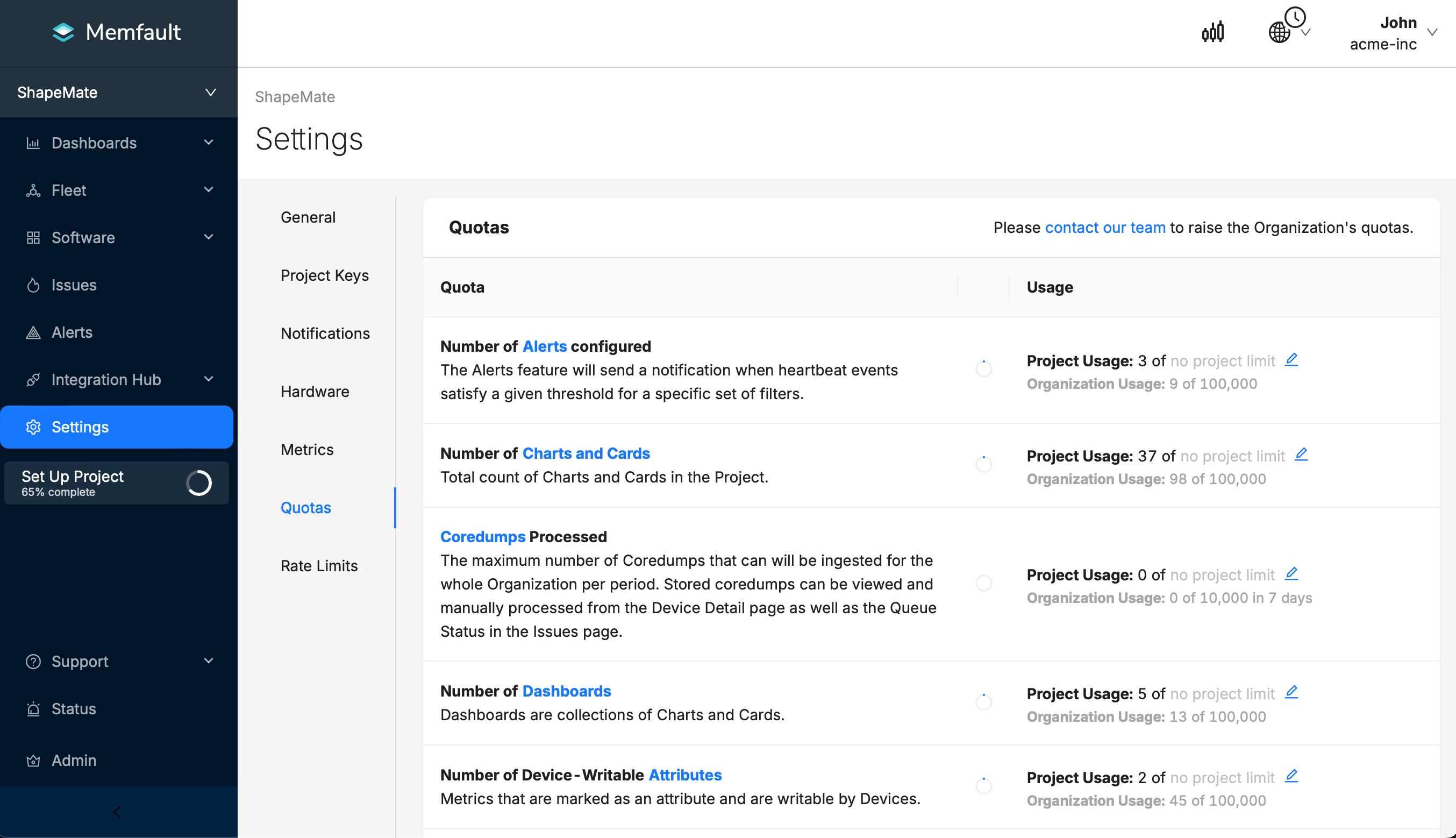1456x838 pixels.
Task: Open the John acme-inc account menu
Action: tap(1393, 33)
